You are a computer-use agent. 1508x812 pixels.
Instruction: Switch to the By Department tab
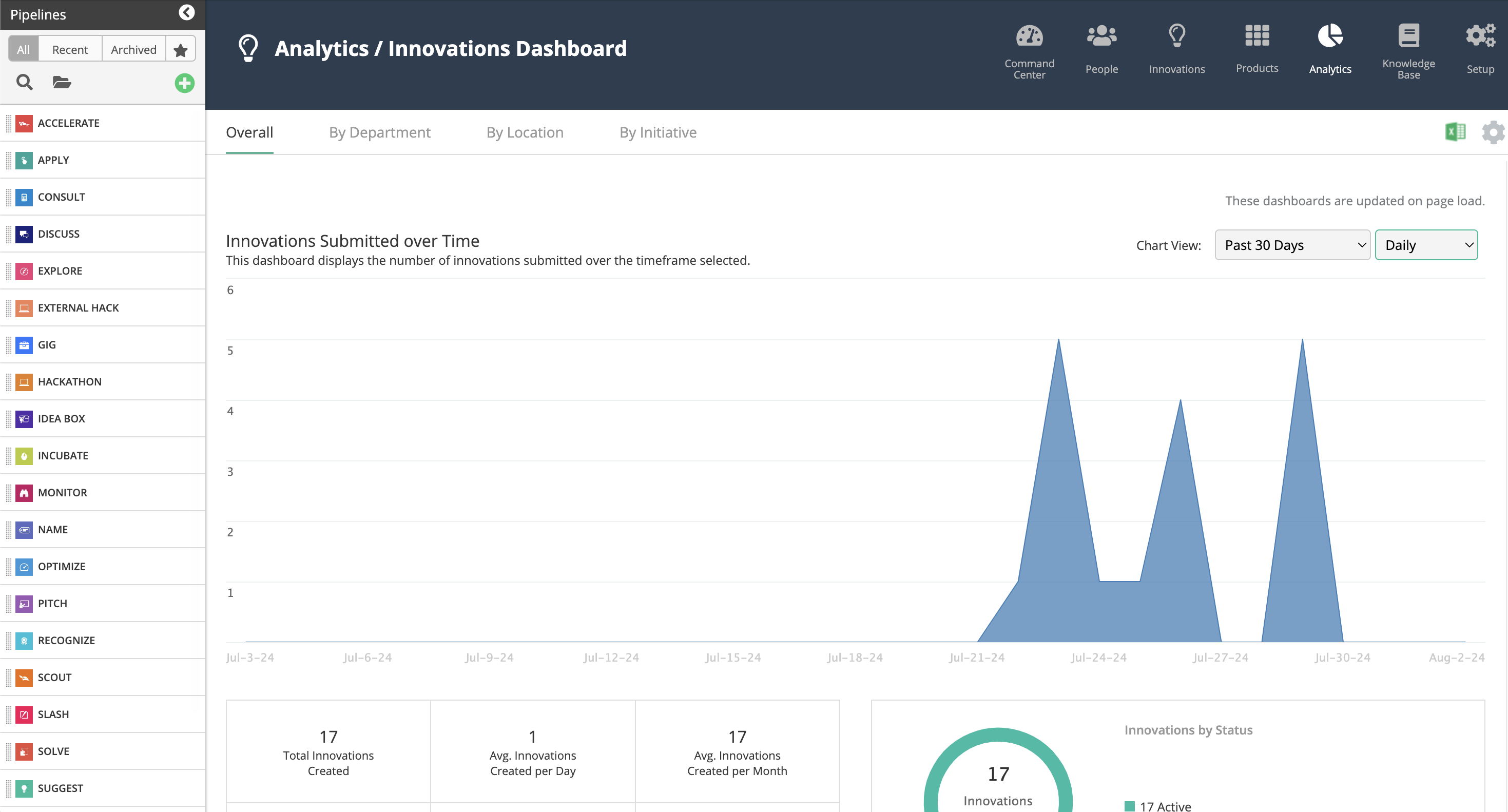coord(379,132)
